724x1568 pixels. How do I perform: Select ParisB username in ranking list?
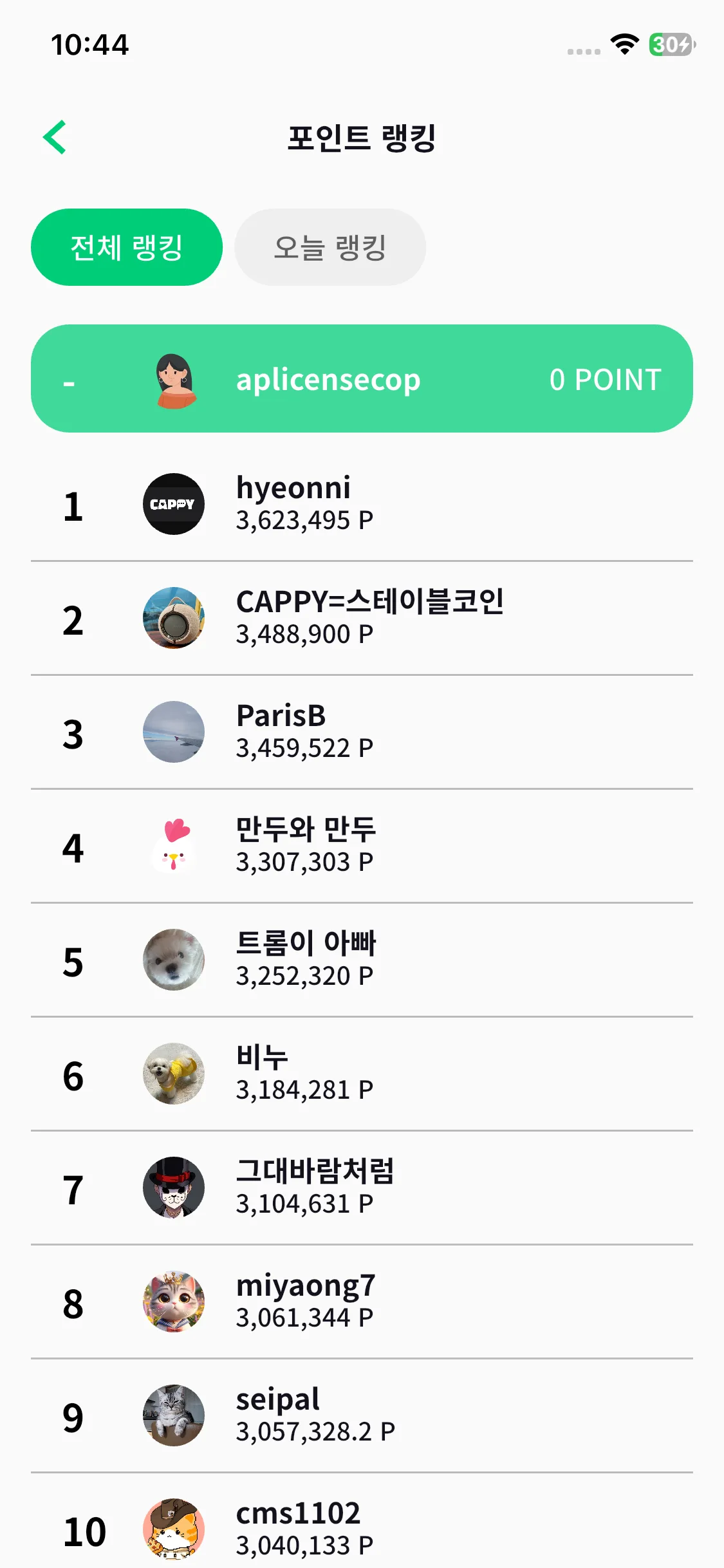(281, 716)
